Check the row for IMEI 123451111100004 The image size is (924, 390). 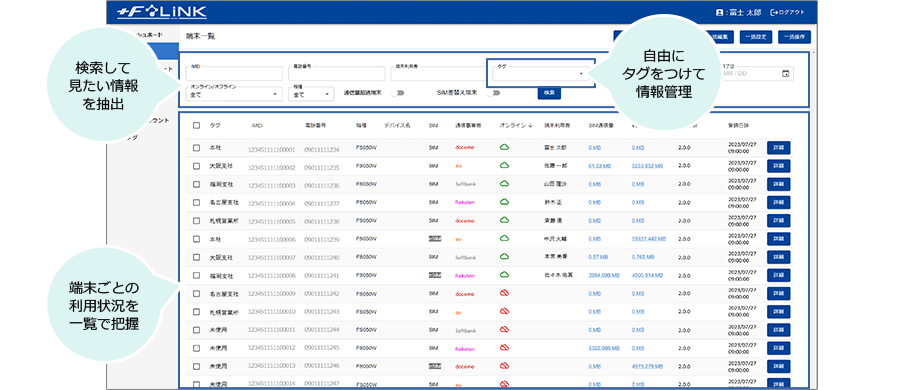coord(196,202)
